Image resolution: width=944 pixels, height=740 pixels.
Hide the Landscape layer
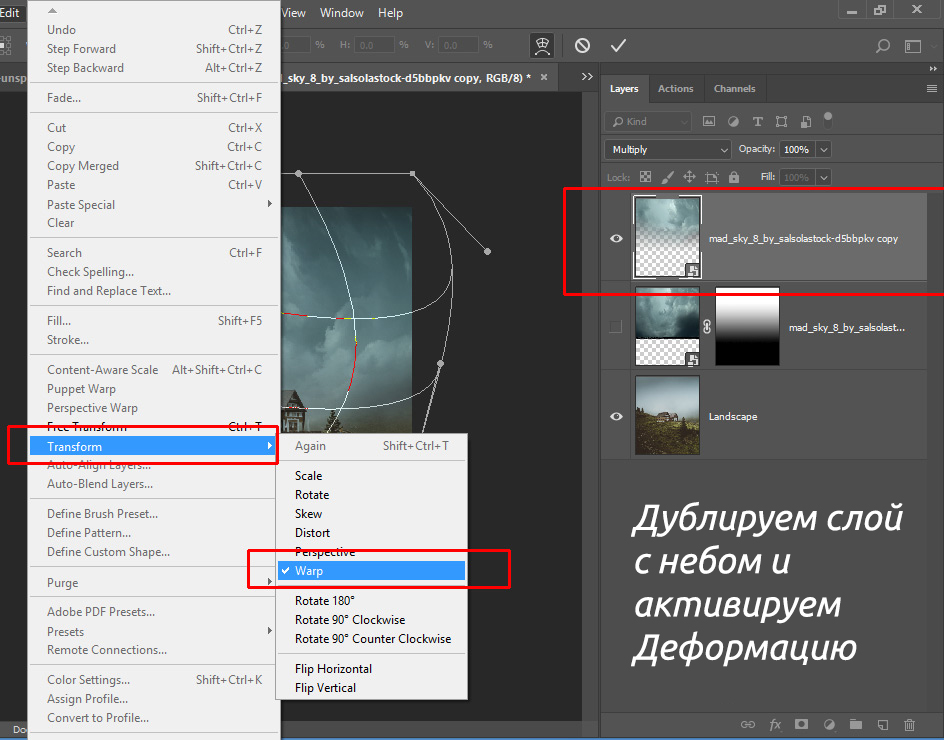tap(616, 416)
